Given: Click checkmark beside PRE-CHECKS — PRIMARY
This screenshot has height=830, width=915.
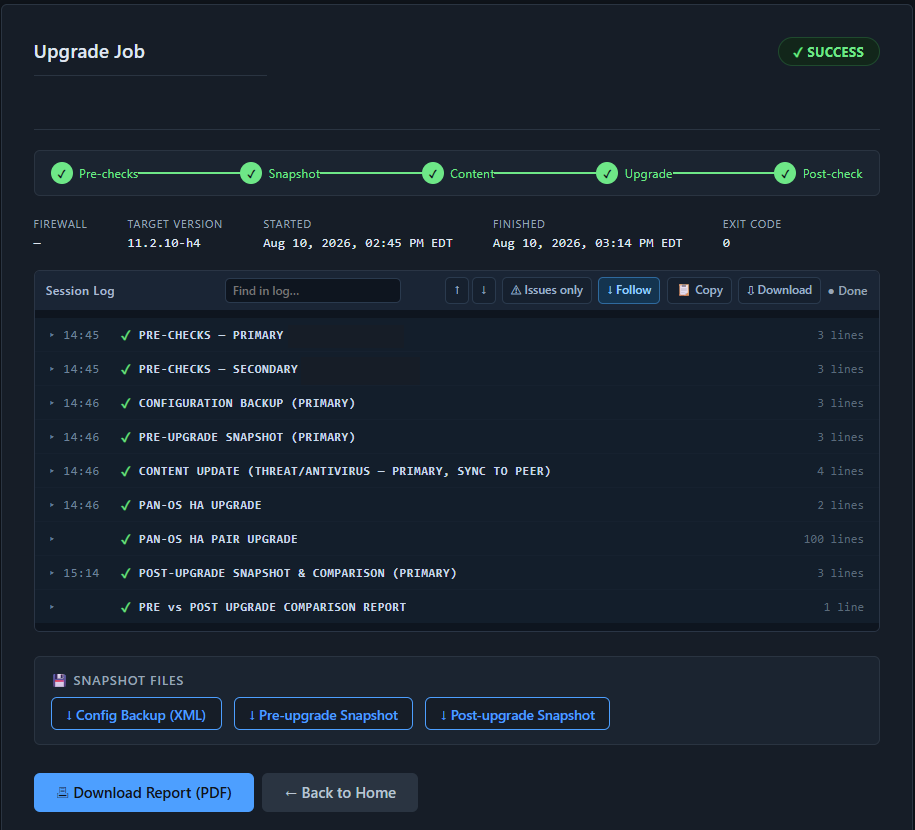Looking at the screenshot, I should click(125, 335).
